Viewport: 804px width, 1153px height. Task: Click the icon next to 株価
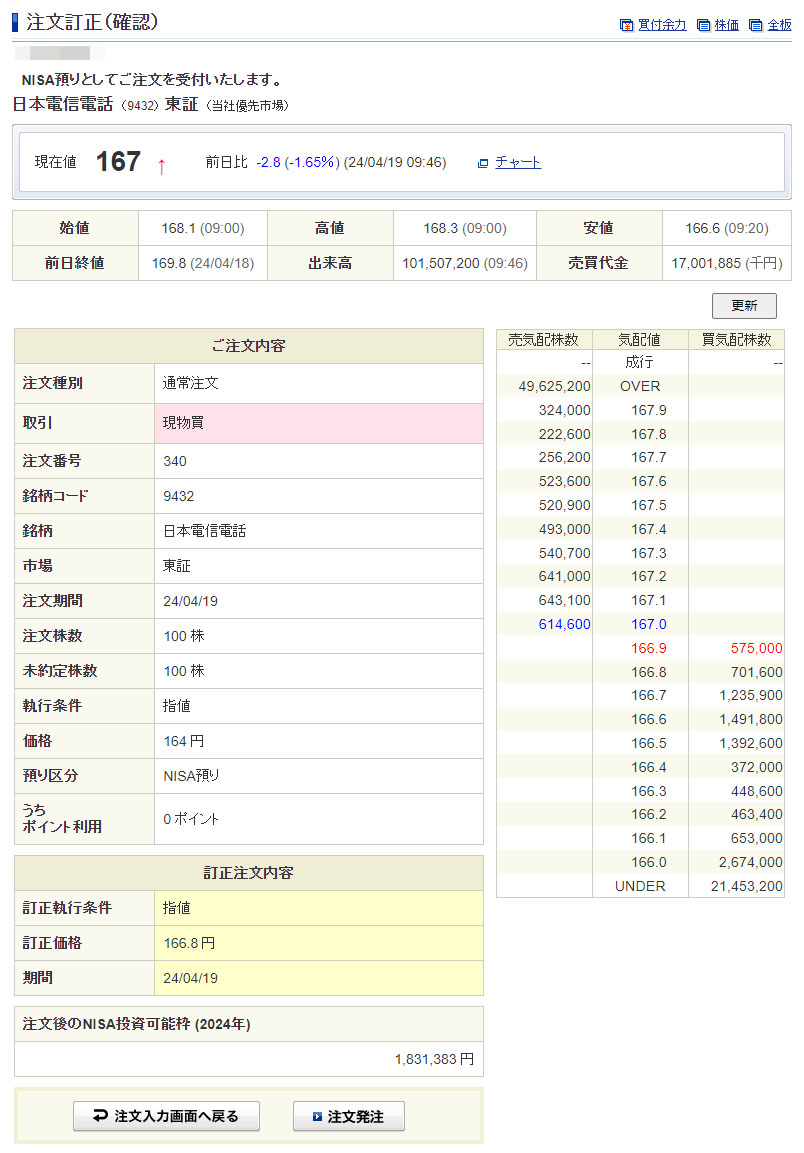(703, 26)
